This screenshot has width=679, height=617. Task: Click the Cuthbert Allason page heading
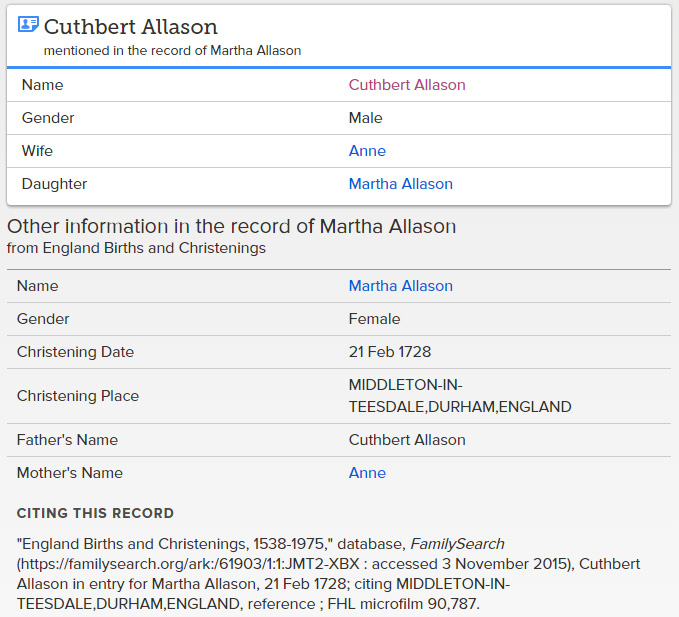pyautogui.click(x=131, y=27)
